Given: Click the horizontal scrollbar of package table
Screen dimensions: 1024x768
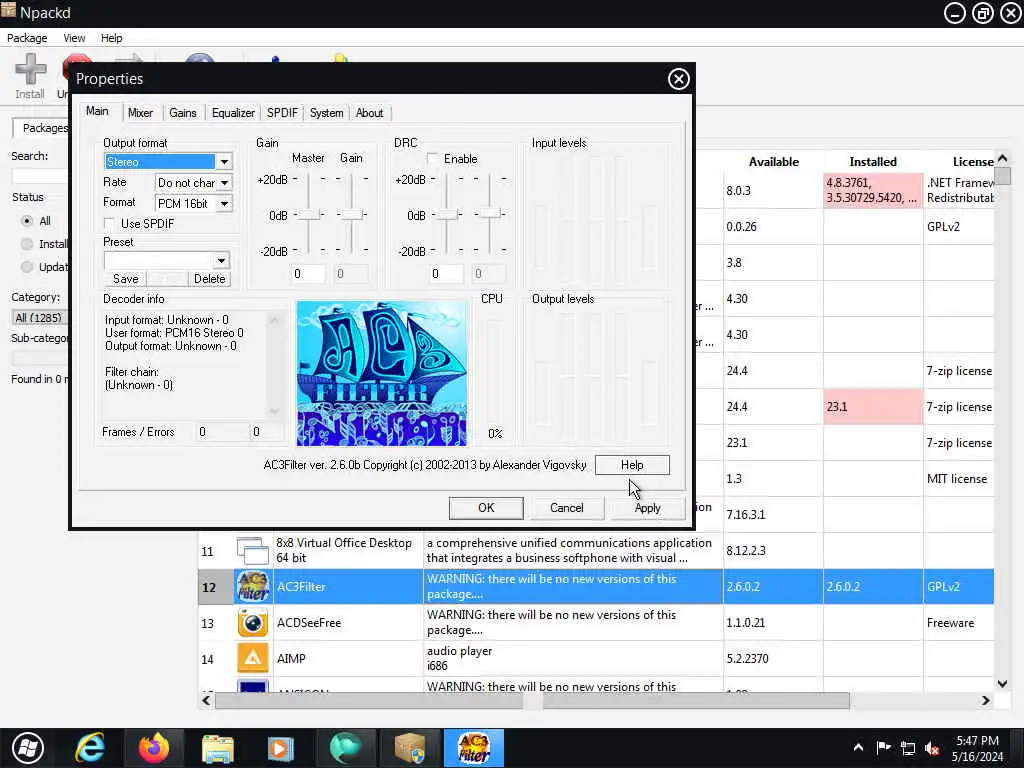Looking at the screenshot, I should [x=532, y=701].
